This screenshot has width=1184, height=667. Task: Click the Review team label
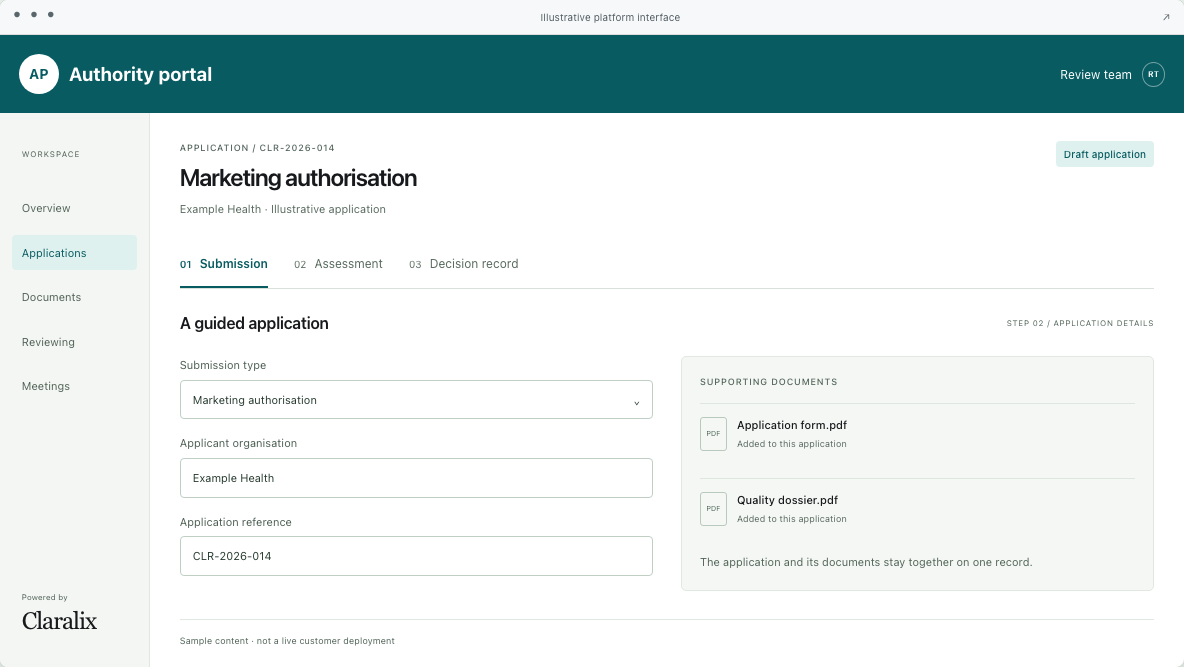point(1096,75)
